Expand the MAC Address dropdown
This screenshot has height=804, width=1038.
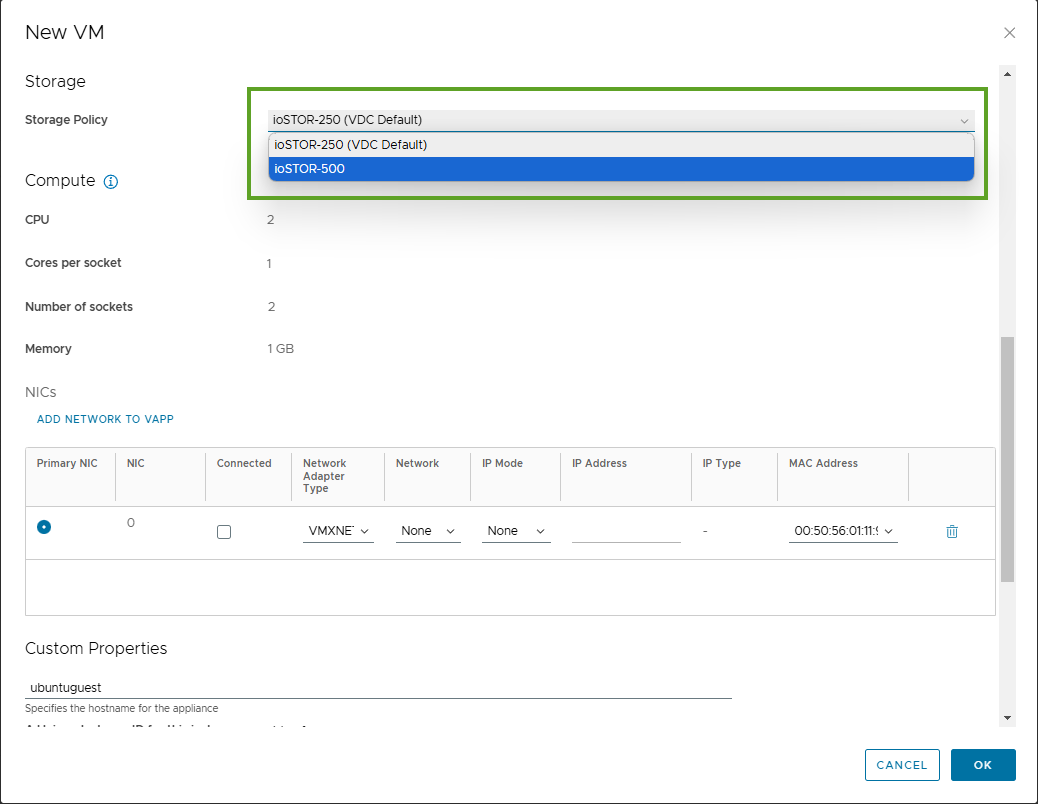(x=842, y=531)
